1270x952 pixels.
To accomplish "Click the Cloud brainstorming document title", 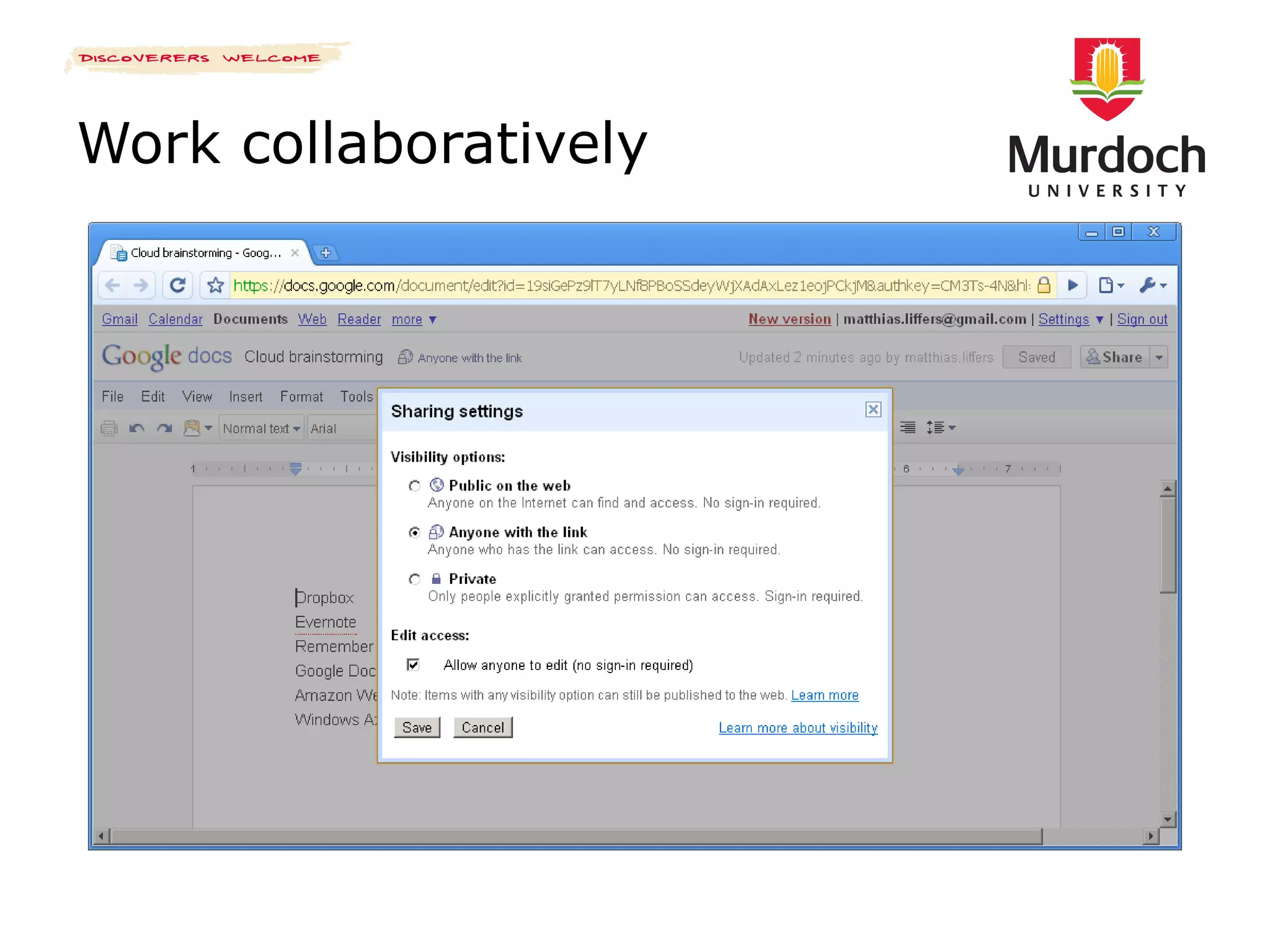I will pyautogui.click(x=314, y=357).
